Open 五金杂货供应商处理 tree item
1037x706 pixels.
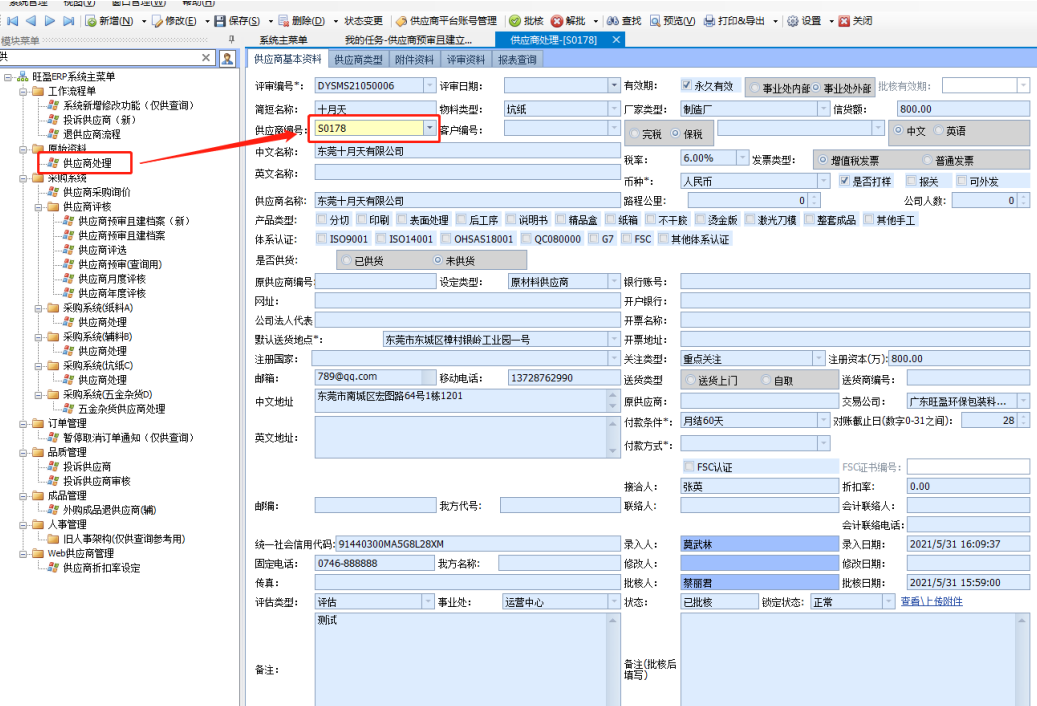click(x=122, y=409)
